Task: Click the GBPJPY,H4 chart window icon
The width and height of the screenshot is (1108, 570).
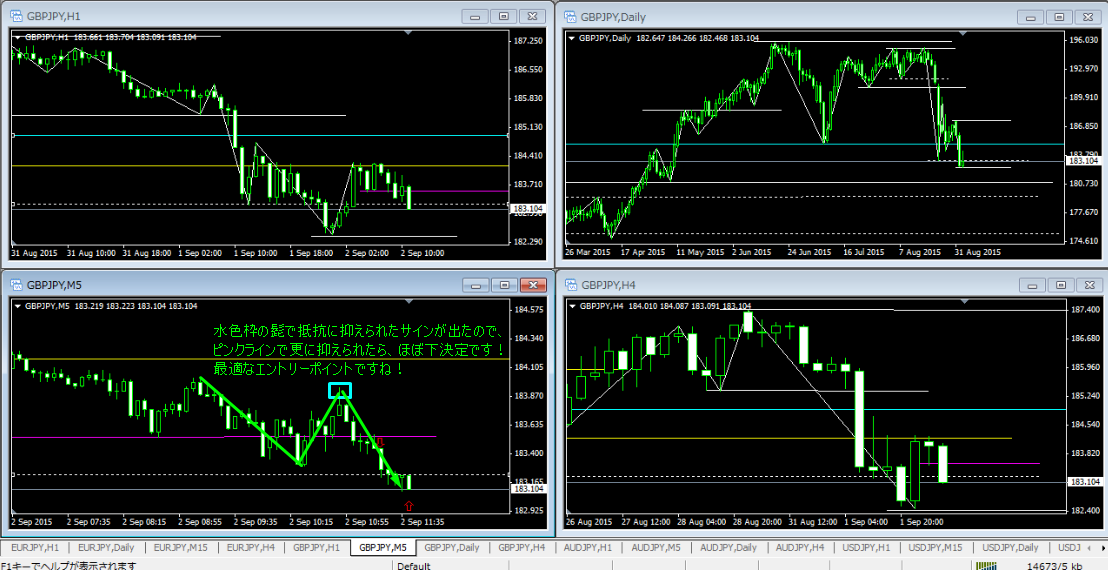Action: pos(570,284)
